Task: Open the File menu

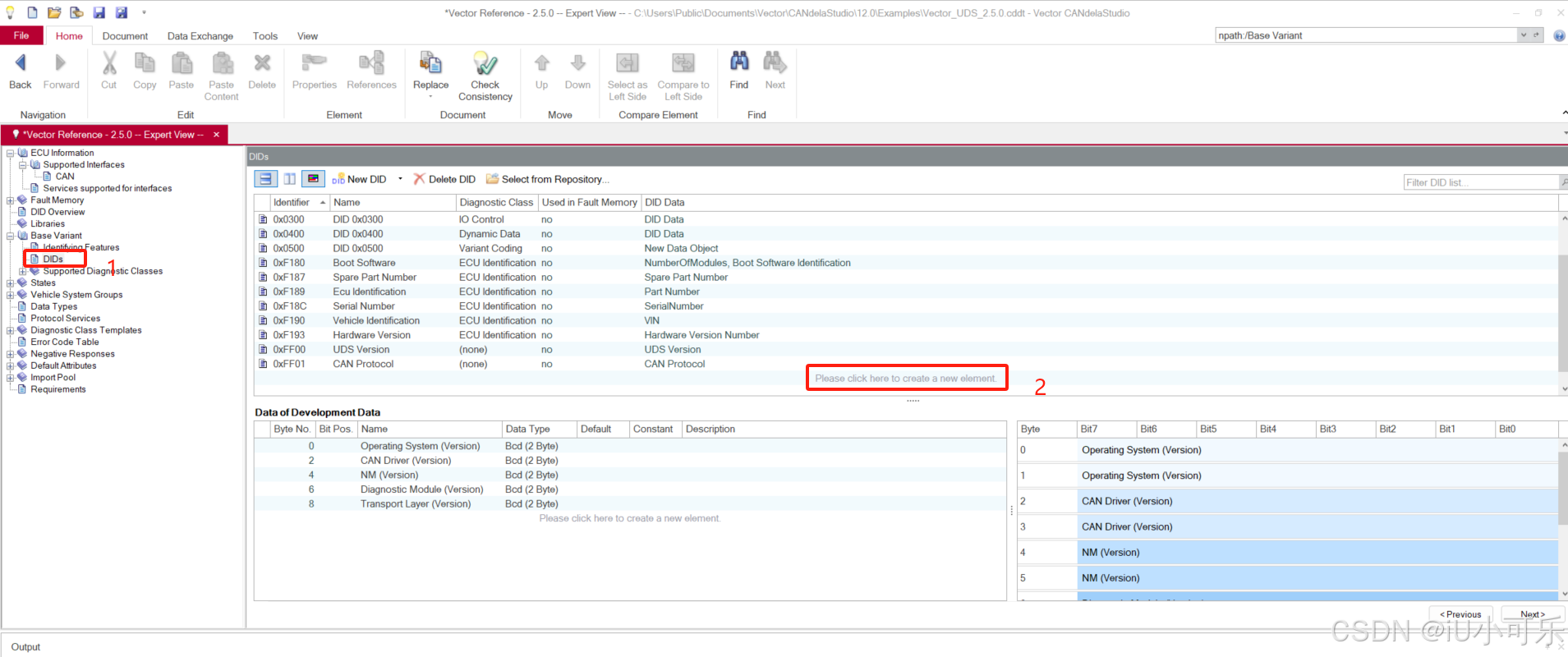Action: pyautogui.click(x=21, y=35)
